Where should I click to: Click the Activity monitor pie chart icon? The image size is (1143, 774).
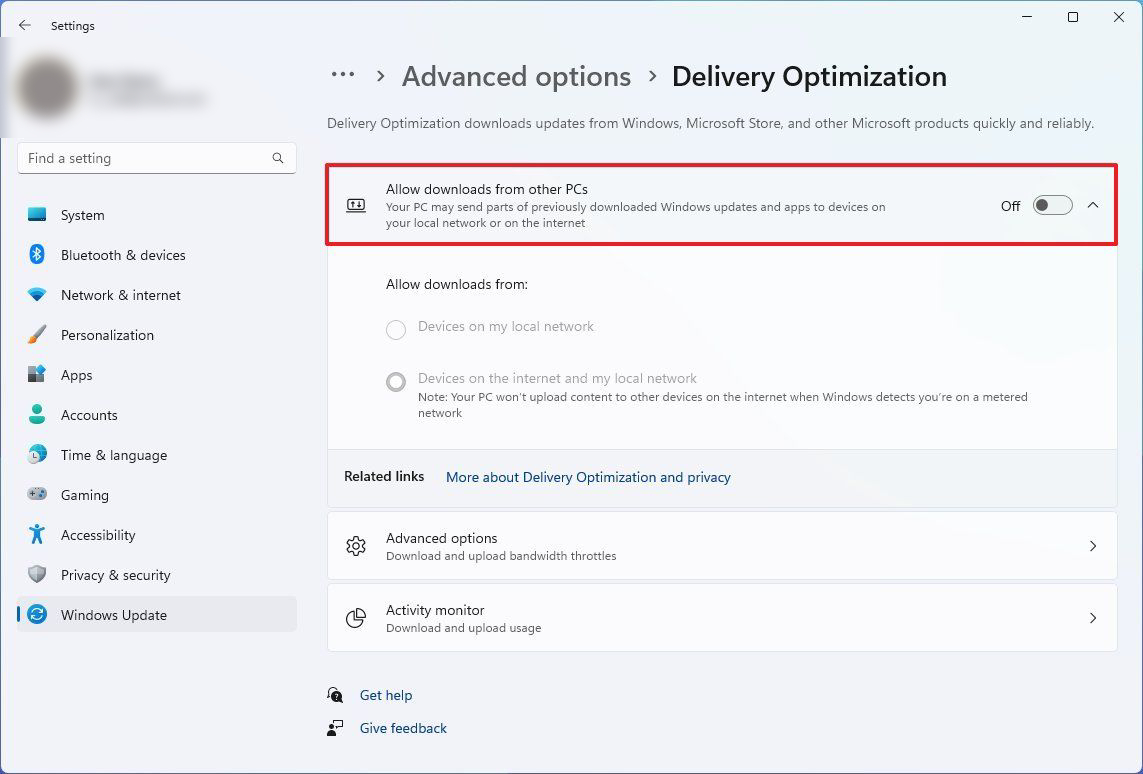356,618
